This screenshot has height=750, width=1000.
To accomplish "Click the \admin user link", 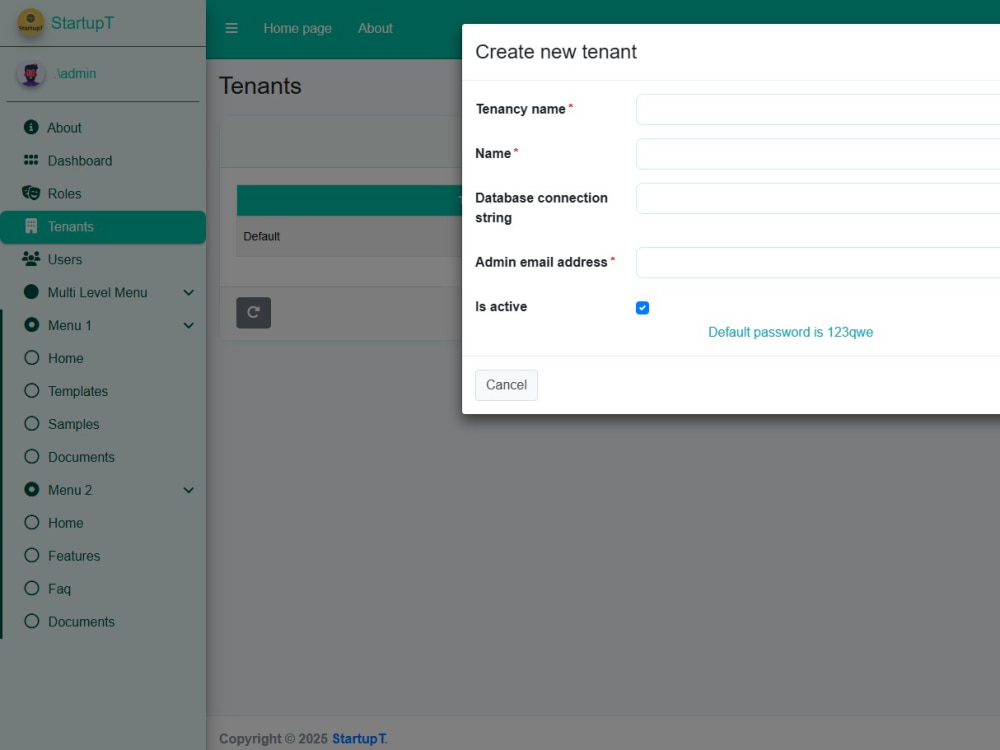I will pyautogui.click(x=76, y=73).
